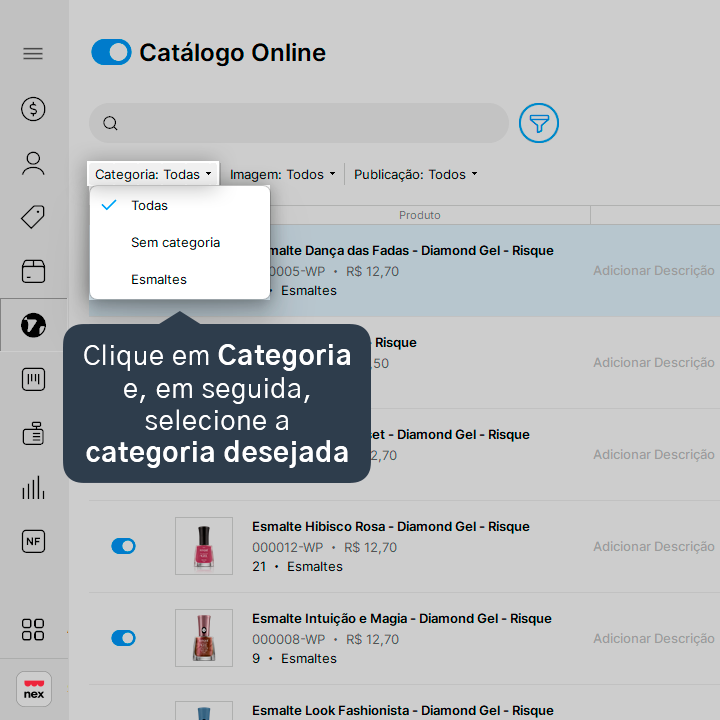Viewport: 720px width, 720px height.
Task: Open the barcode icon in sidebar
Action: [33, 379]
